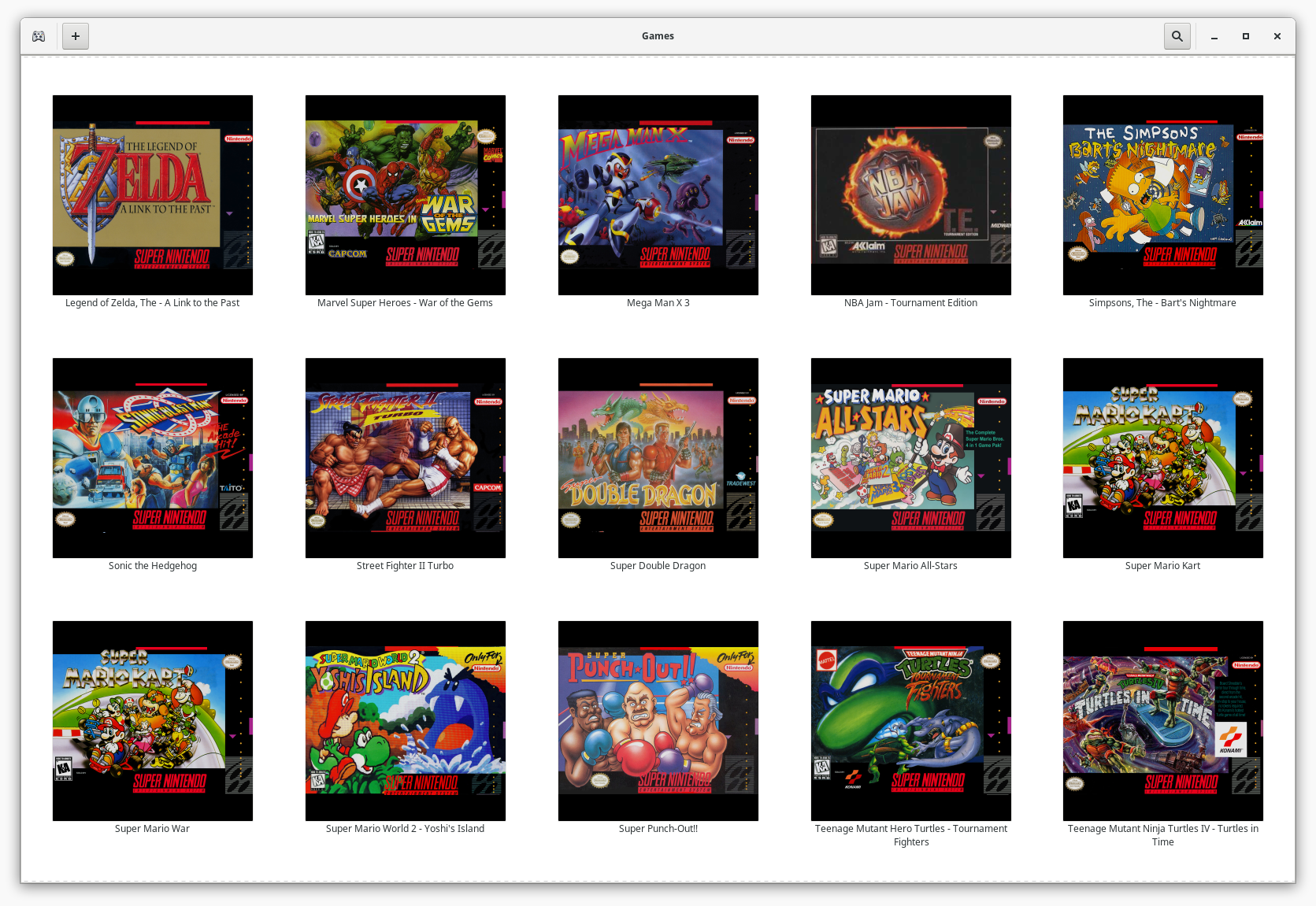
Task: Launch Street Fighter II Turbo cover
Action: [x=406, y=458]
